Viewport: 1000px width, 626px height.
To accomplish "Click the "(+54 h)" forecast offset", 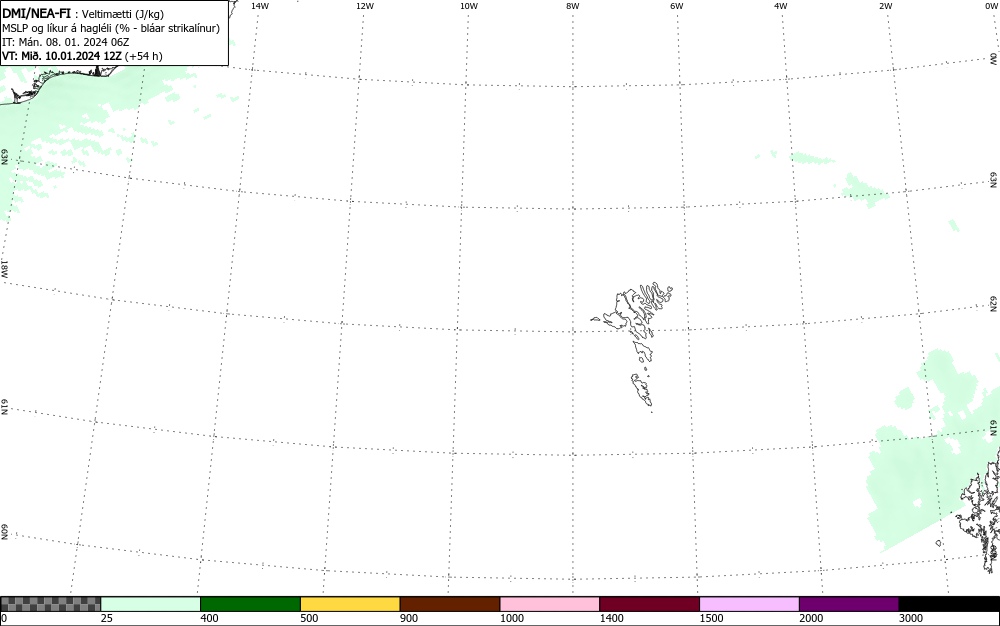I will coord(143,56).
